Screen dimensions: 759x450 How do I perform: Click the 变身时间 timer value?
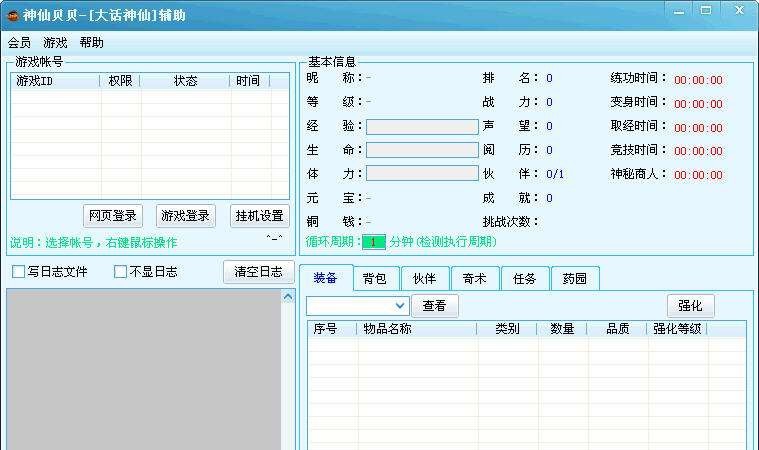pyautogui.click(x=698, y=104)
